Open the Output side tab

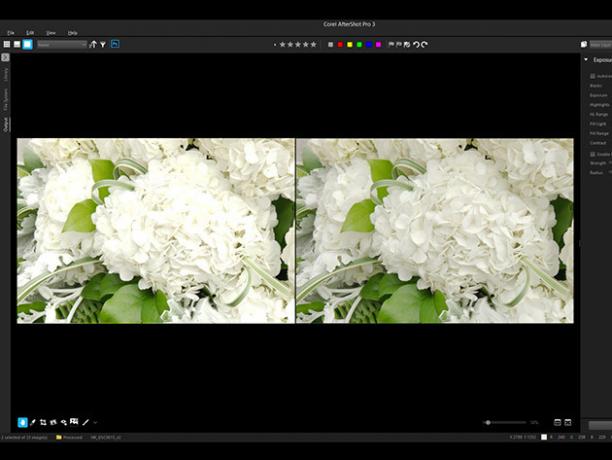(x=5, y=124)
